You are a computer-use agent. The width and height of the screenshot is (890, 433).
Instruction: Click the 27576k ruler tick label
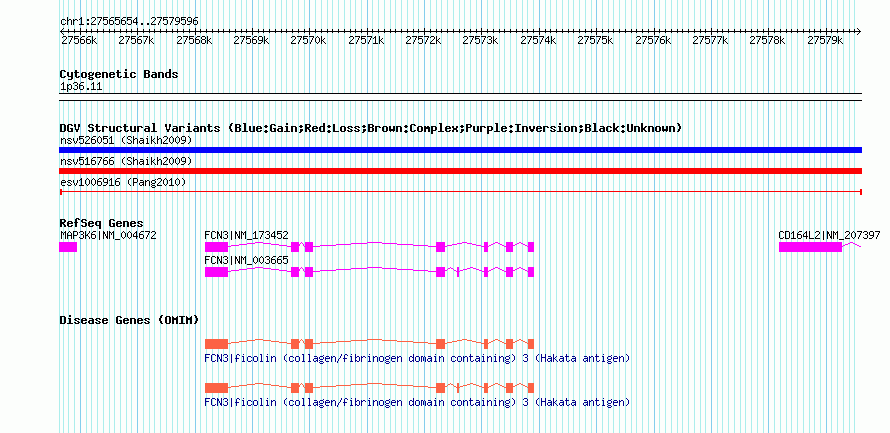(653, 40)
